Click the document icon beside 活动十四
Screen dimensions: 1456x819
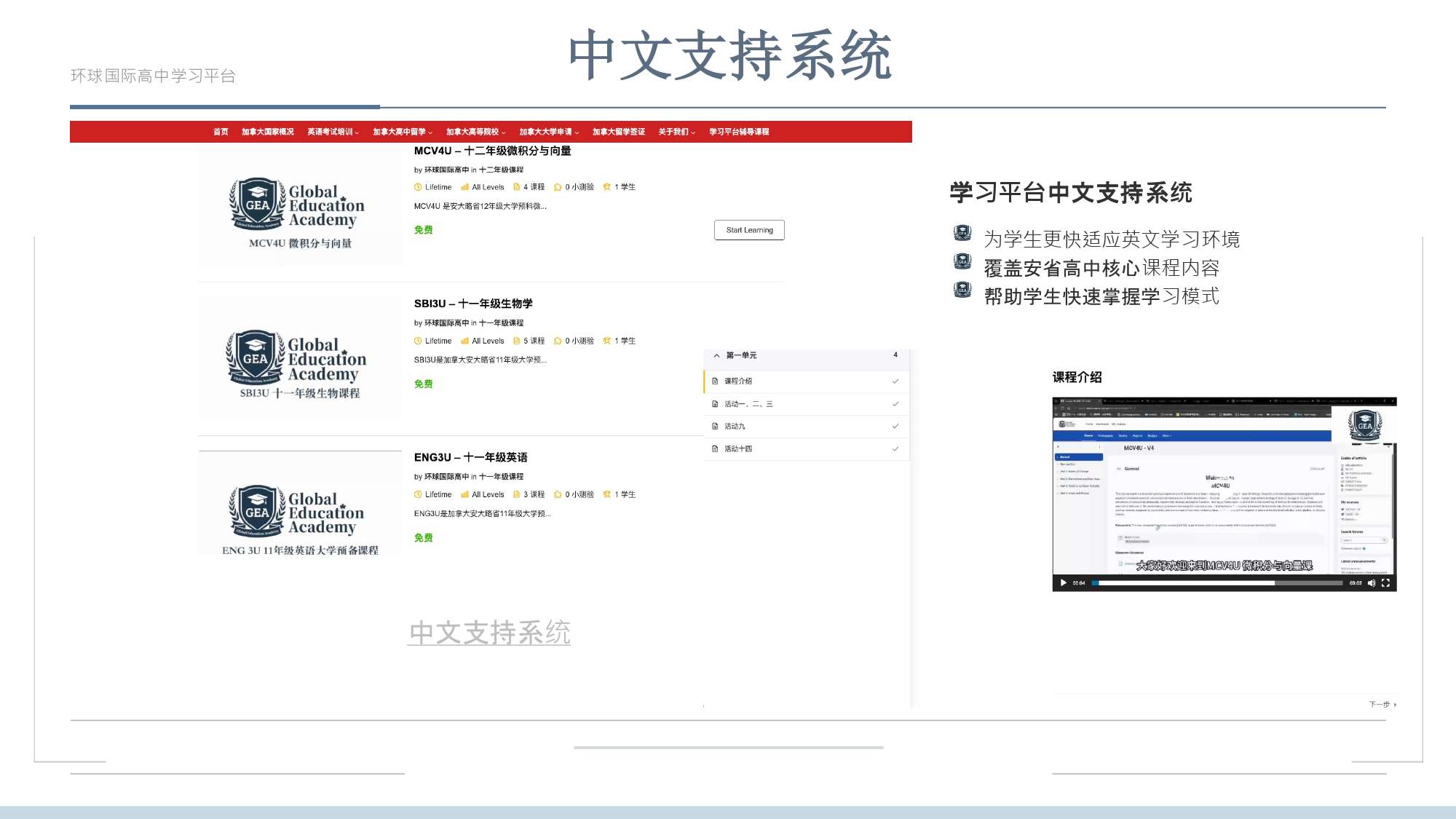[x=715, y=448]
